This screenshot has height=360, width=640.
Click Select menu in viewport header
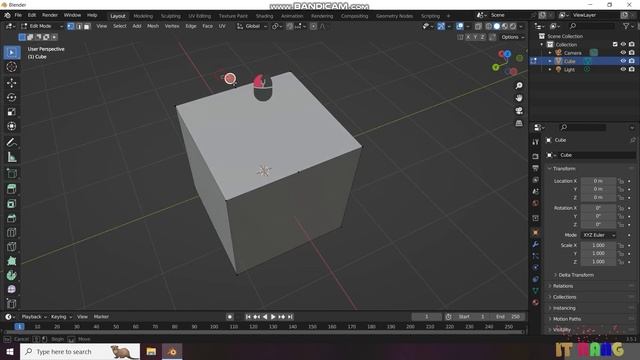120,26
